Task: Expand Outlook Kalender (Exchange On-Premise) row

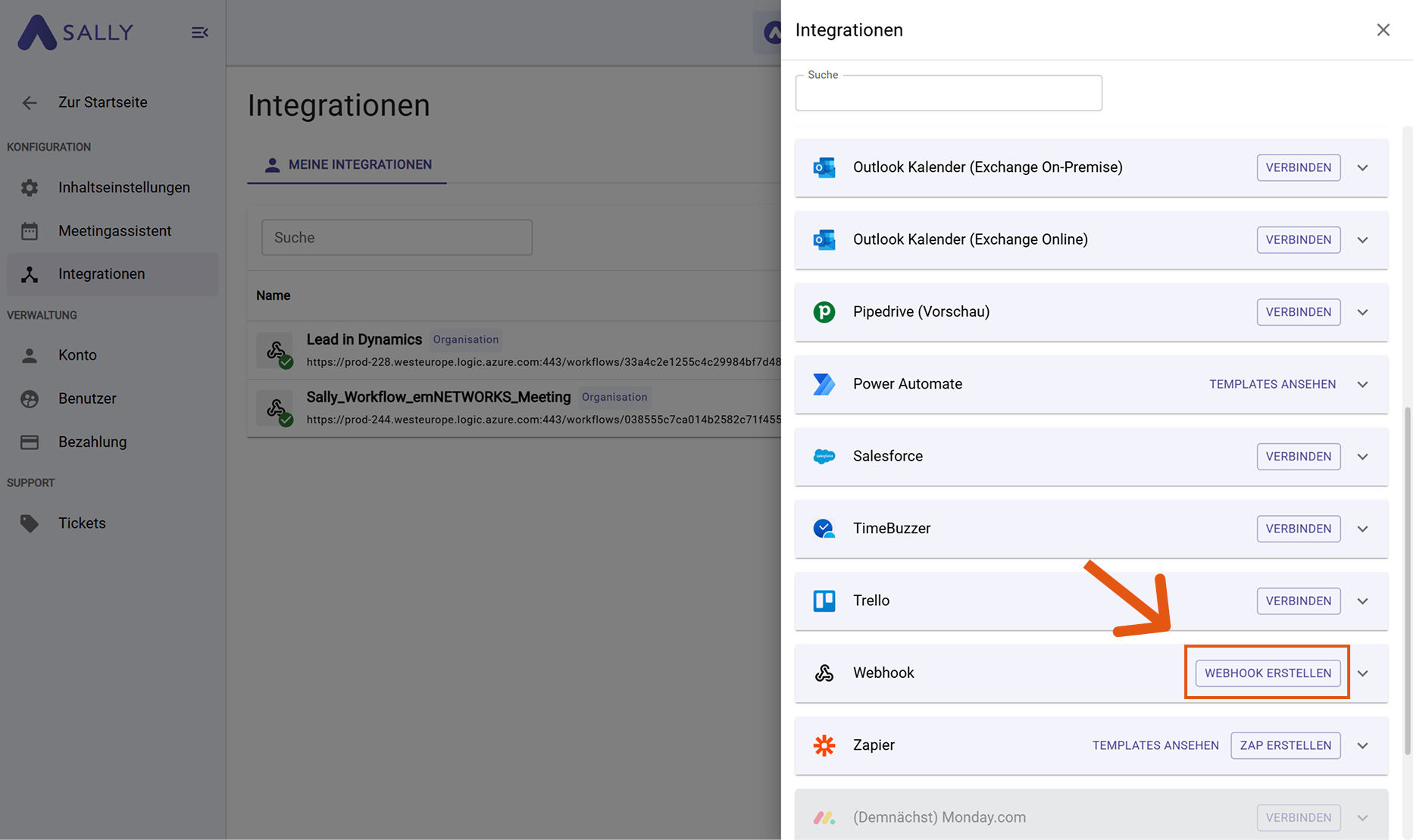Action: coord(1363,167)
